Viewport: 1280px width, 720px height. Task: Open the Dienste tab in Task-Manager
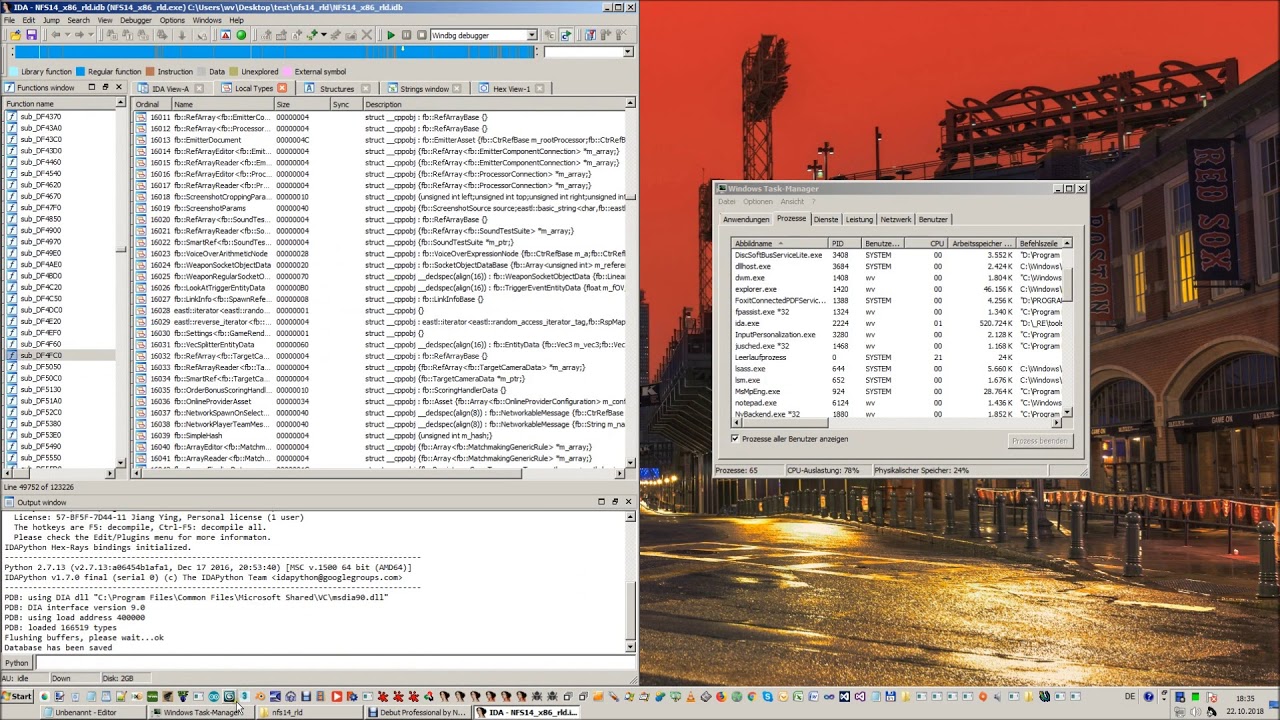tap(826, 219)
